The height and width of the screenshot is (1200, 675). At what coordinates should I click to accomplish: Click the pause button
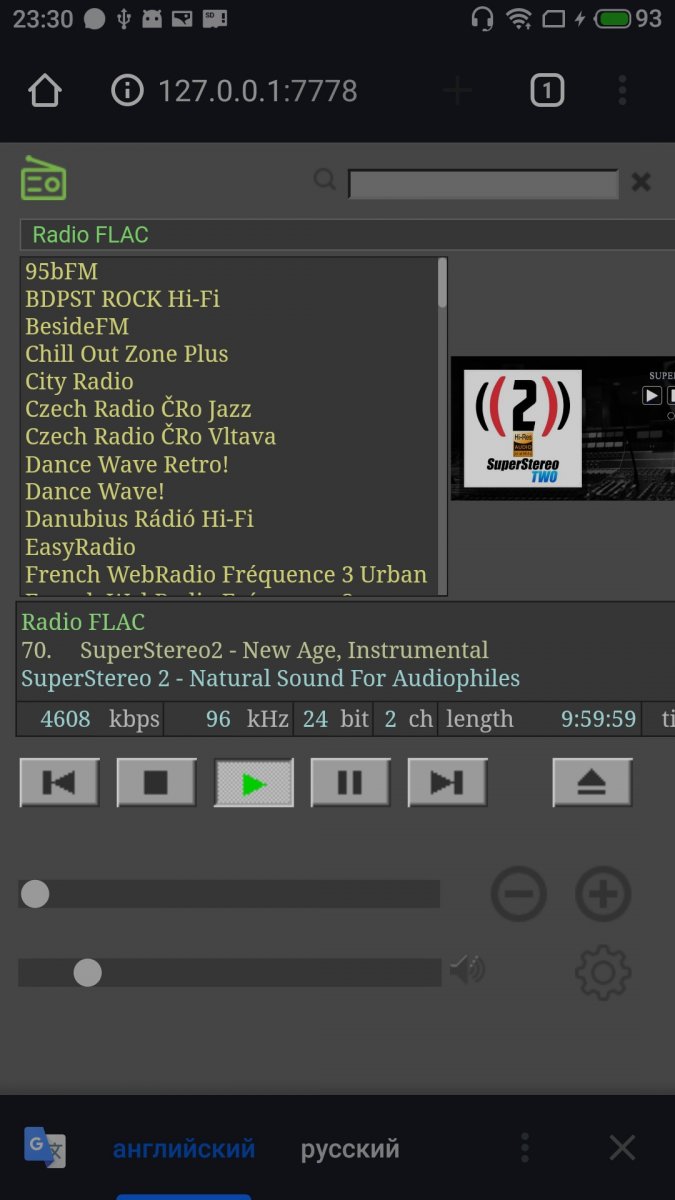[350, 782]
